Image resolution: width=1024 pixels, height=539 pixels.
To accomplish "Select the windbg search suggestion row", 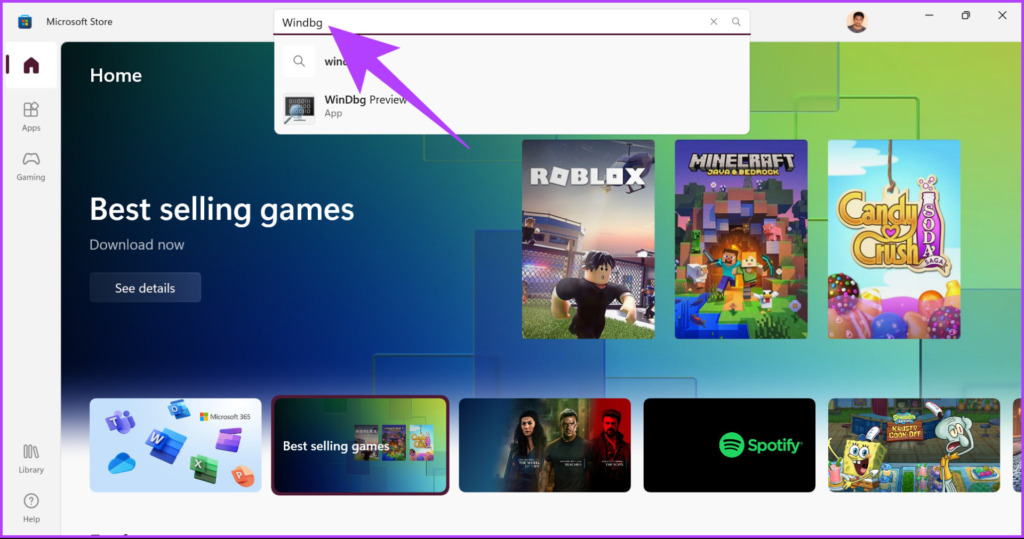I will [511, 61].
